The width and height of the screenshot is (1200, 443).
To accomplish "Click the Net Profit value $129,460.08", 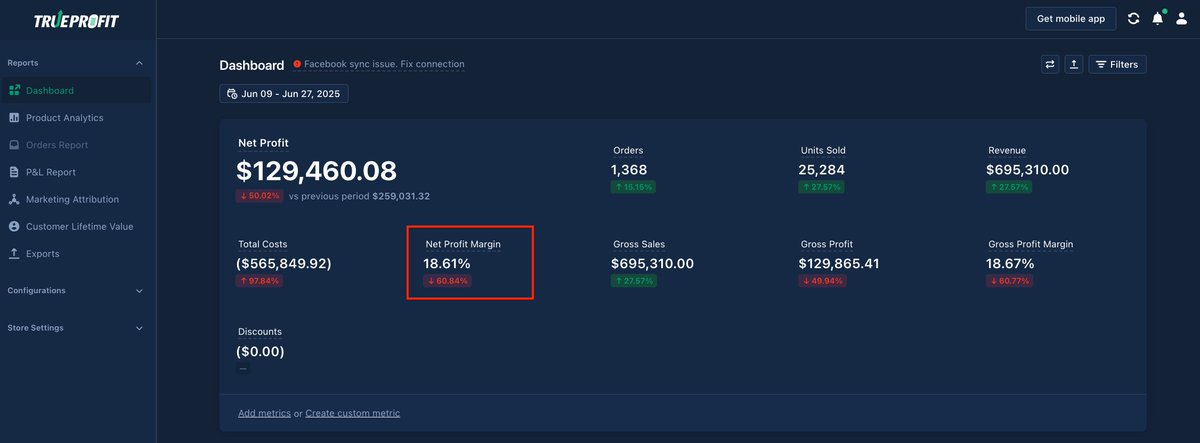I will [317, 171].
